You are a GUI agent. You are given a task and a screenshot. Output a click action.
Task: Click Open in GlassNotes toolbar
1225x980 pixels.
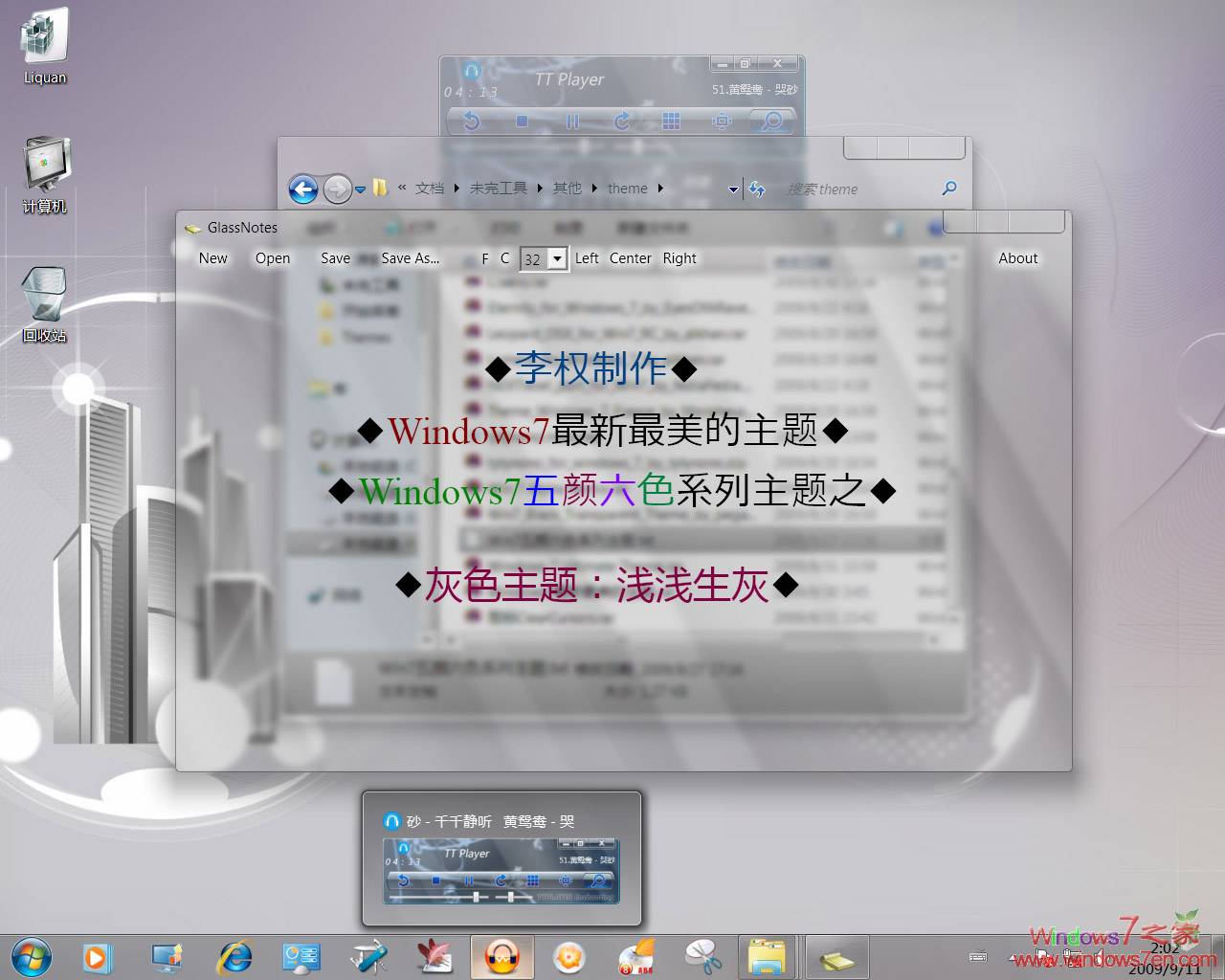pyautogui.click(x=273, y=258)
